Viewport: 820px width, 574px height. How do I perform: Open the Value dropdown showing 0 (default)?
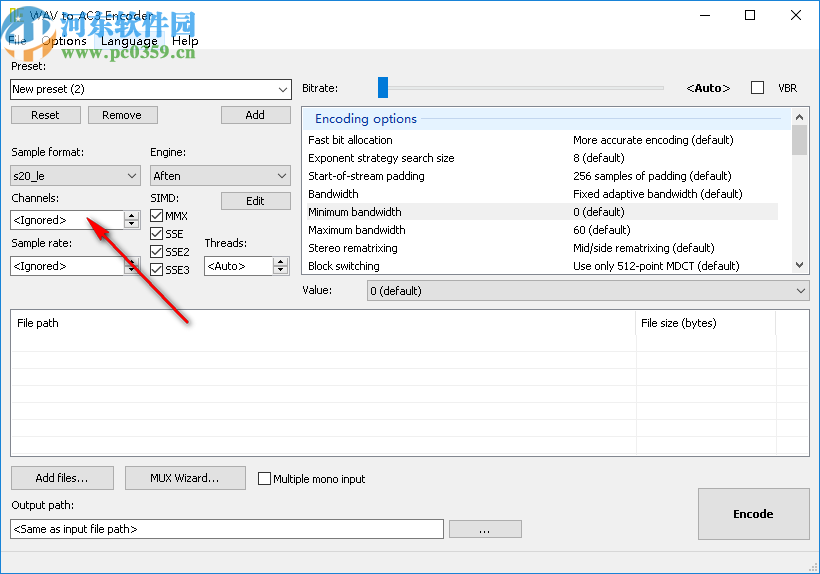point(588,291)
